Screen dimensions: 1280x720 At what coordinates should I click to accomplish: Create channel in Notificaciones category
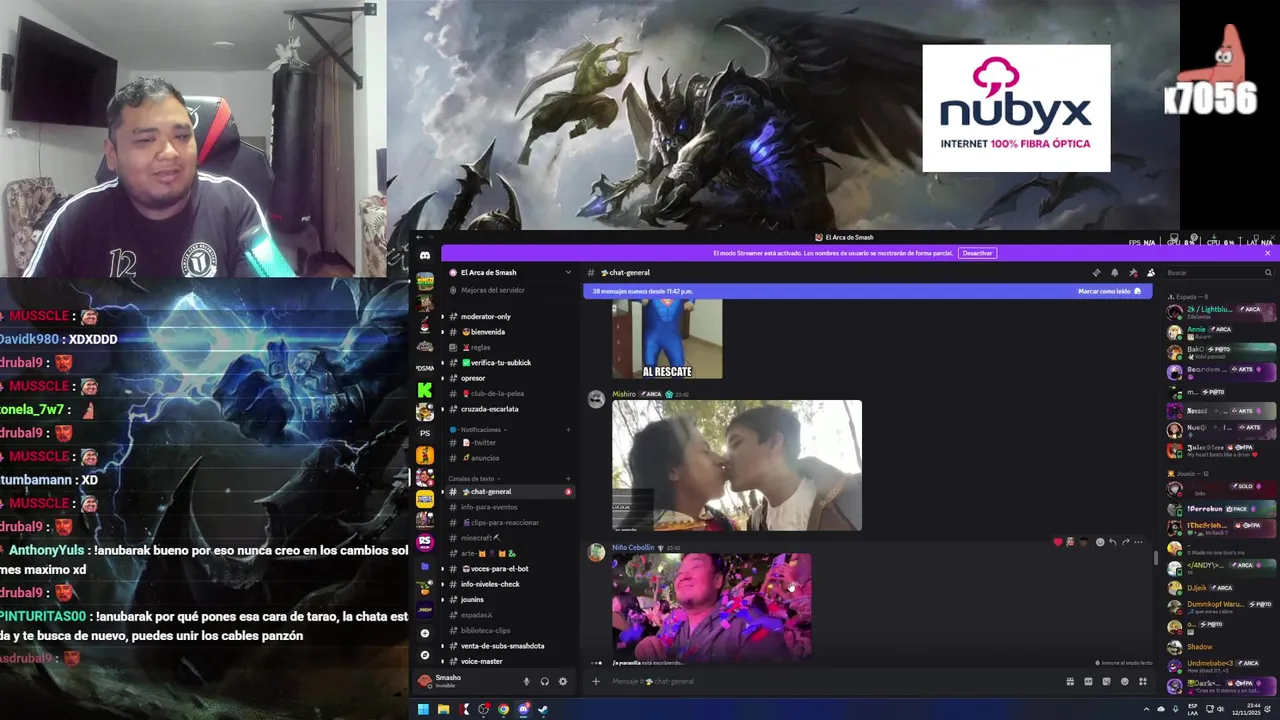click(568, 429)
